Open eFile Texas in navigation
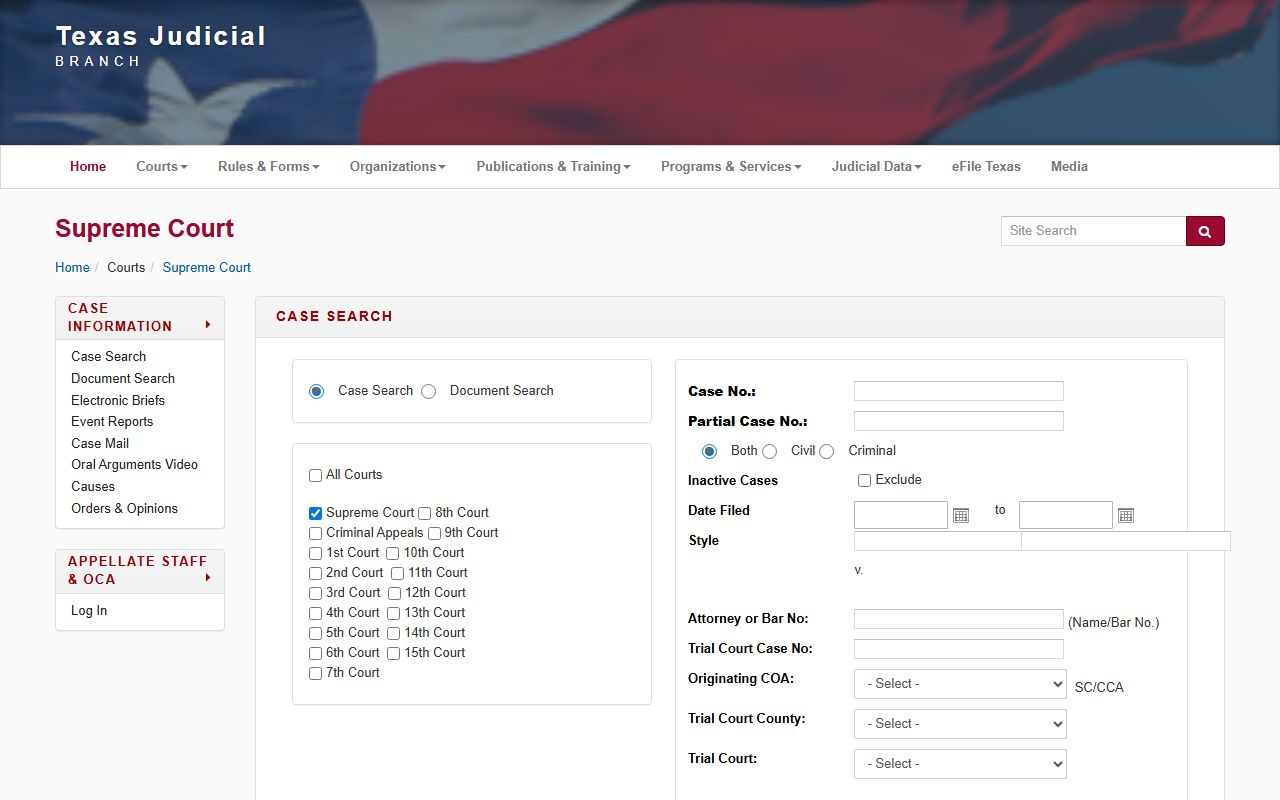 [986, 167]
